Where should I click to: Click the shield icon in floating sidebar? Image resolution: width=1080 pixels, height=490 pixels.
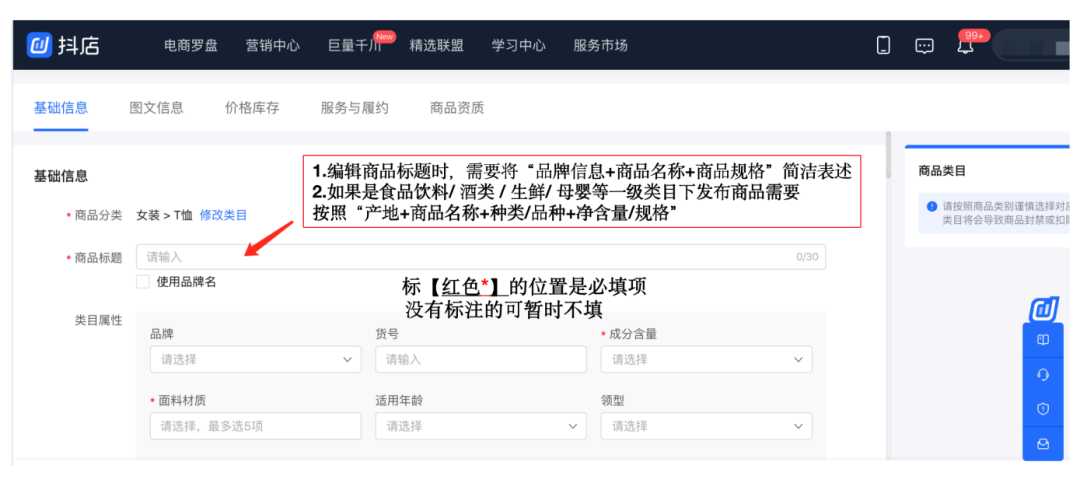coord(1043,409)
